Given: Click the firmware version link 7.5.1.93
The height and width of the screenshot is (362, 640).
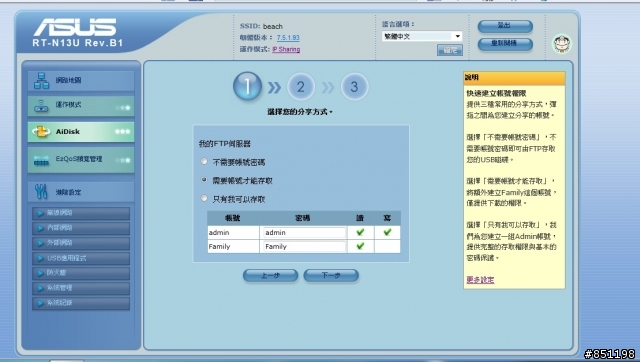Looking at the screenshot, I should click(x=288, y=38).
